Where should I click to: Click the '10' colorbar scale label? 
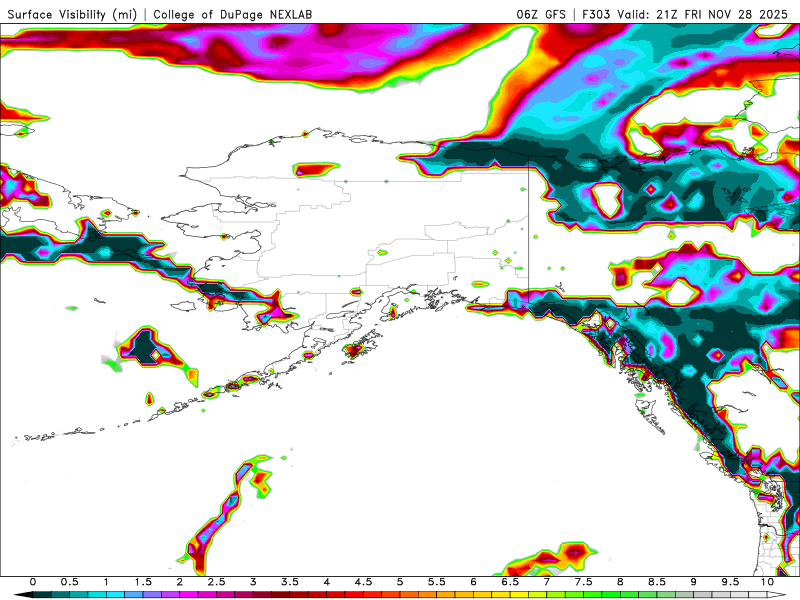pos(767,582)
